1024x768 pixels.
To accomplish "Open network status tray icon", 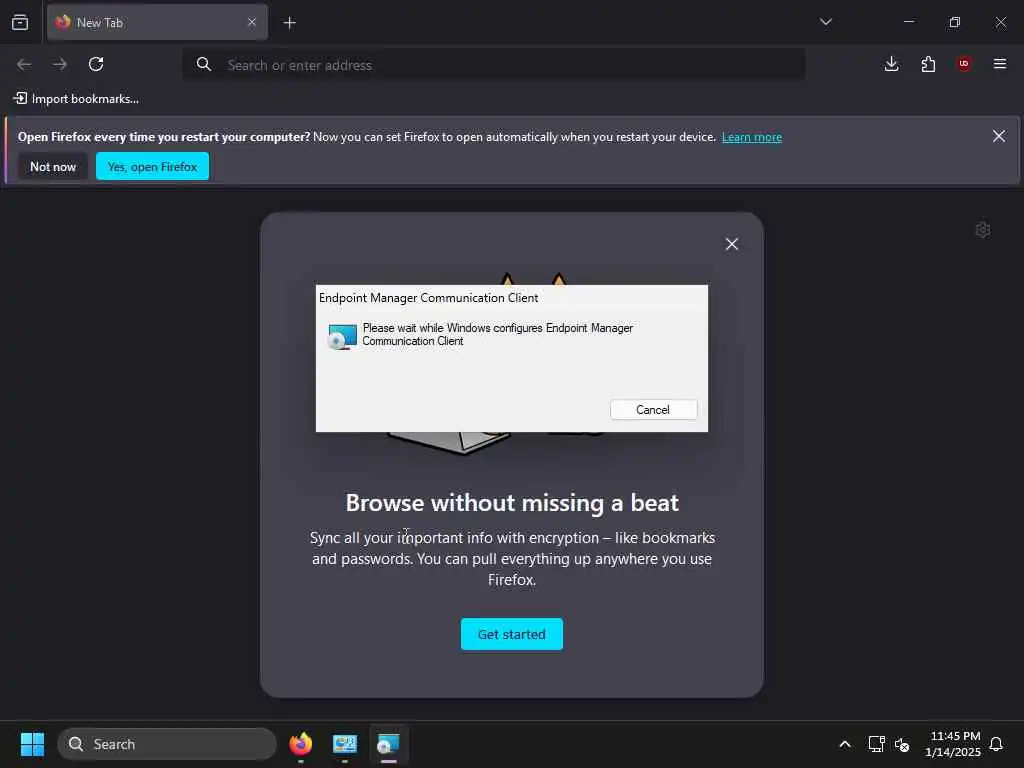I will pyautogui.click(x=876, y=744).
